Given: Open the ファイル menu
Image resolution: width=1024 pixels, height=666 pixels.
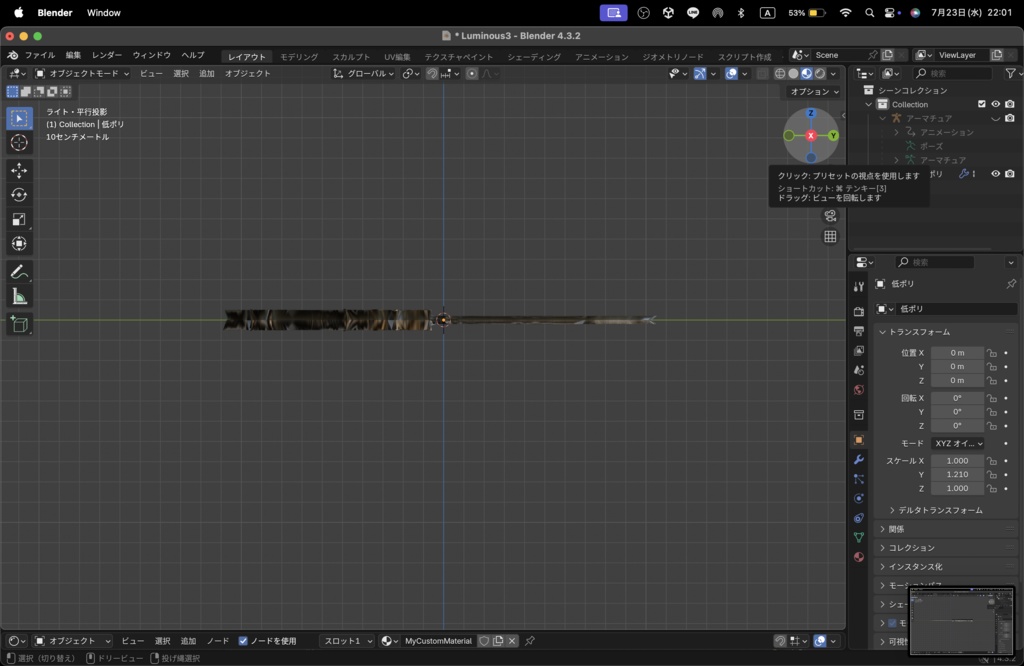Looking at the screenshot, I should (40, 56).
